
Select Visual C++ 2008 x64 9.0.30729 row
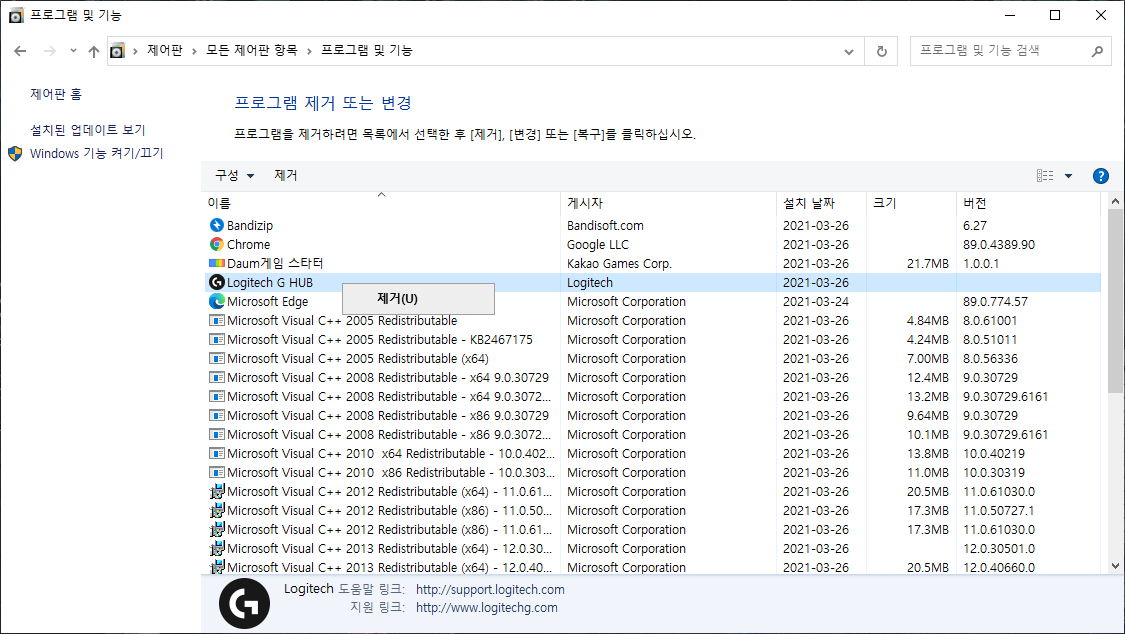(x=387, y=377)
